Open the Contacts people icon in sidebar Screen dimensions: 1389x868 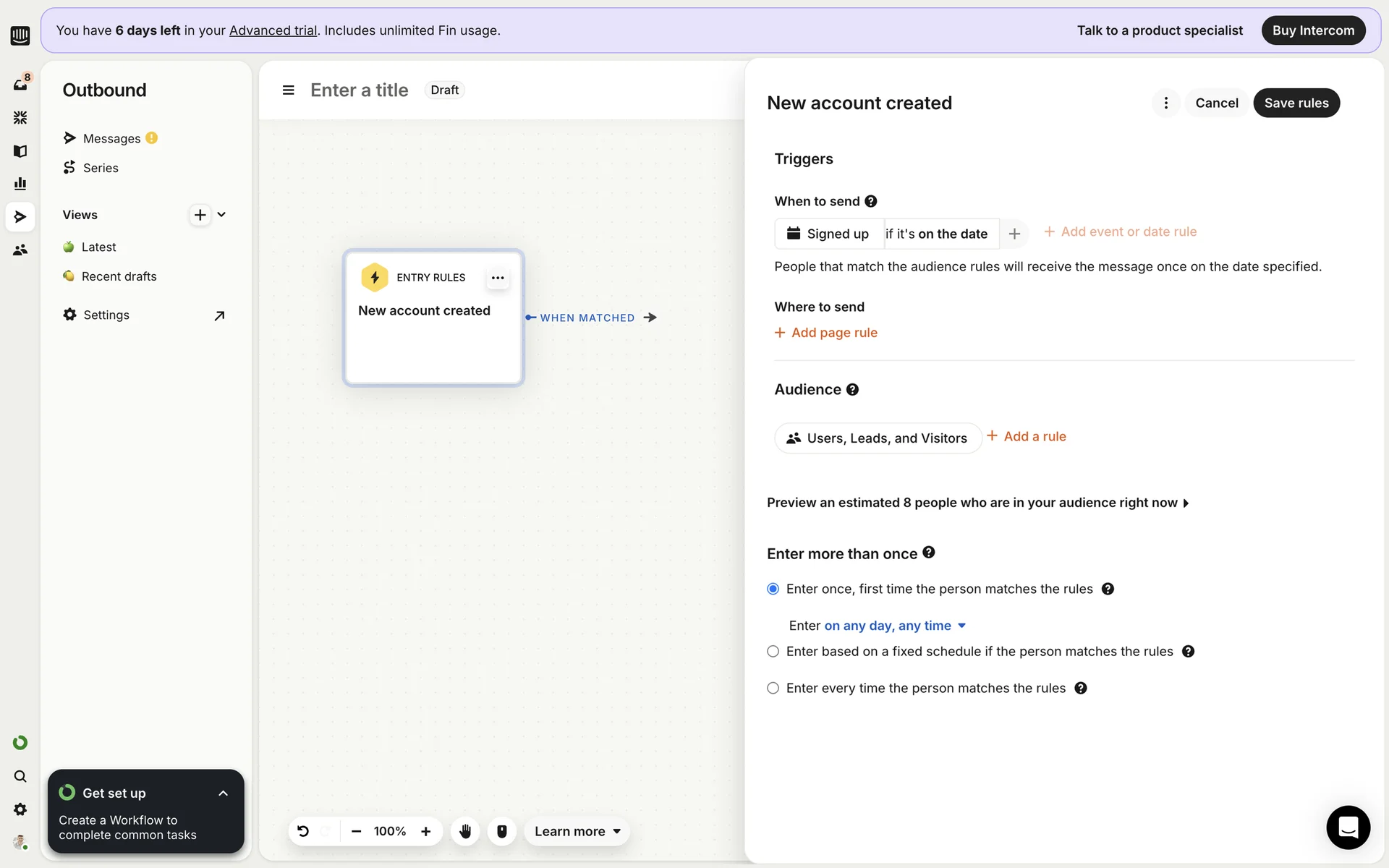[x=20, y=250]
